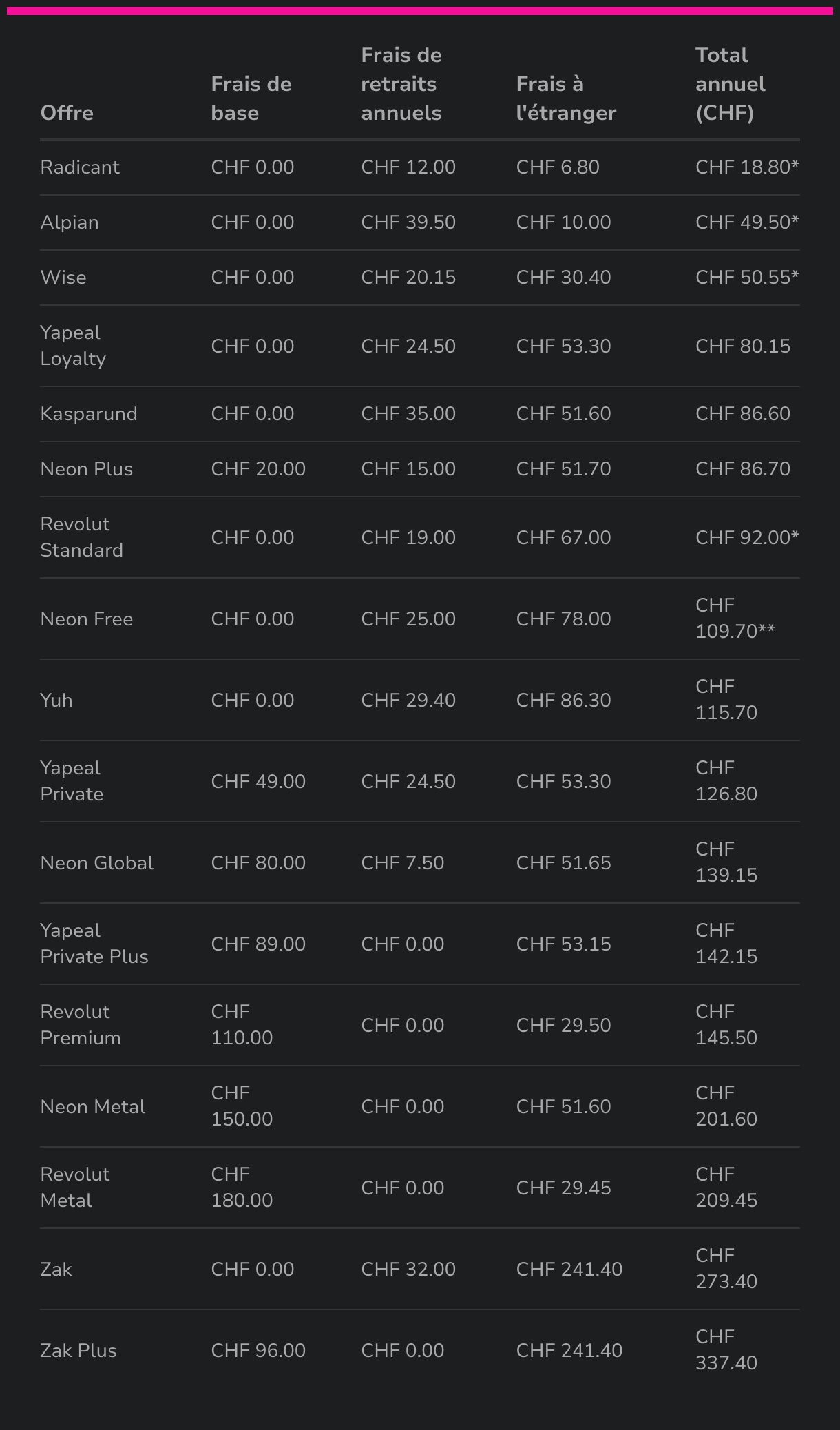Click the Frais de retraits annuels header

coord(401,84)
